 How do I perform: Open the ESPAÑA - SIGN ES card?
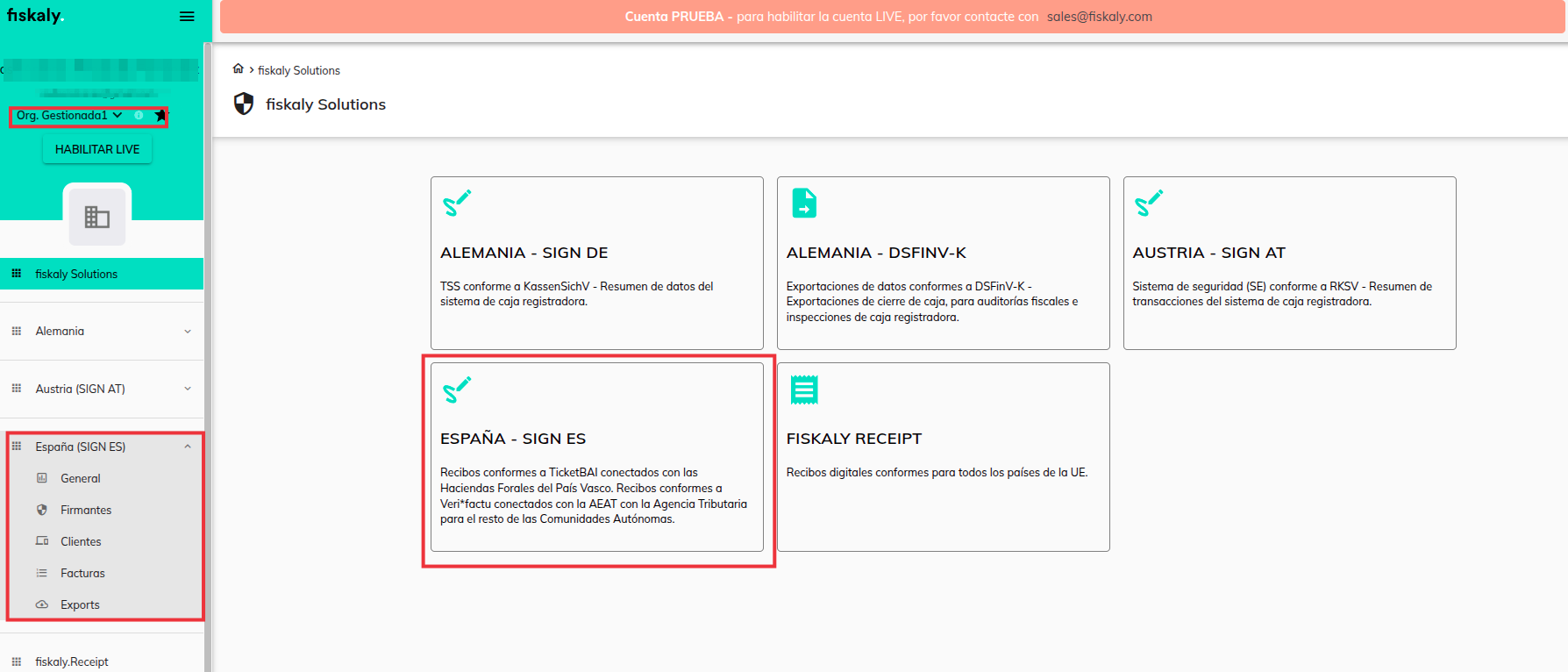[597, 457]
